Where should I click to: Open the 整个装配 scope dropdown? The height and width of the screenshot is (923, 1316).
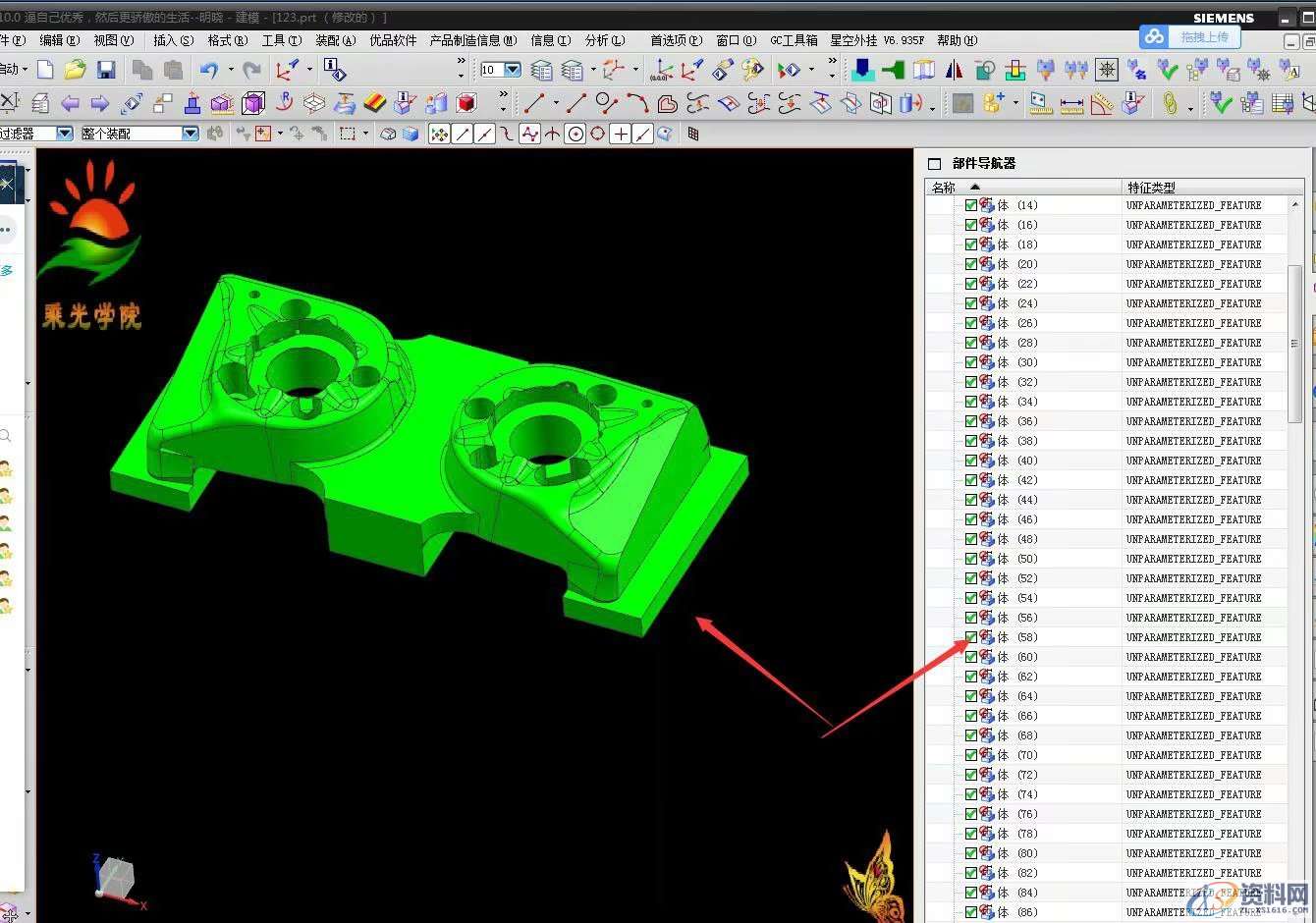click(190, 134)
